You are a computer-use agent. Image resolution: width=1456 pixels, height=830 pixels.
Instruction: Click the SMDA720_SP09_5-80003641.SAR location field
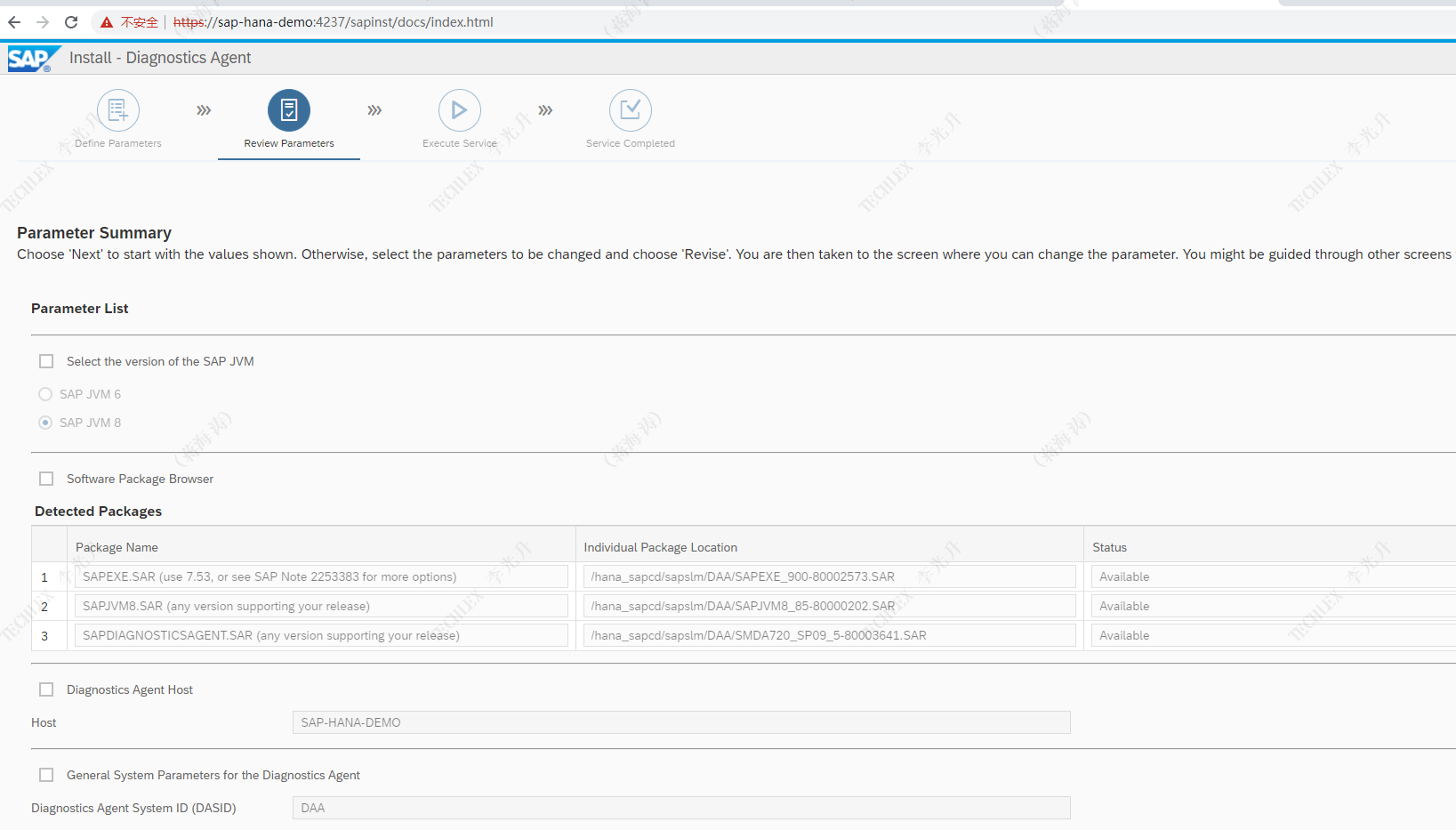pyautogui.click(x=829, y=635)
